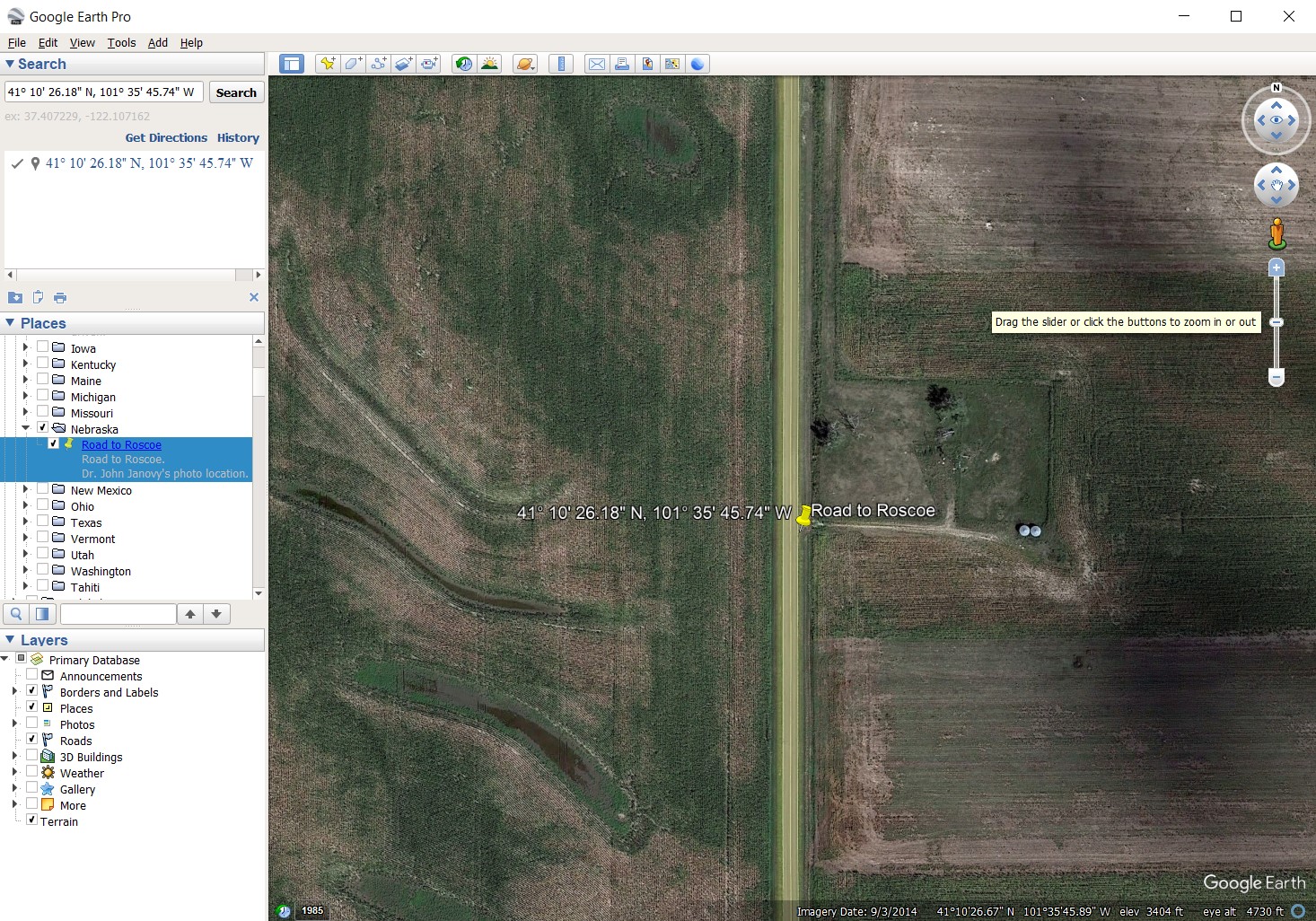1316x921 pixels.
Task: Clear search results with X
Action: (254, 297)
